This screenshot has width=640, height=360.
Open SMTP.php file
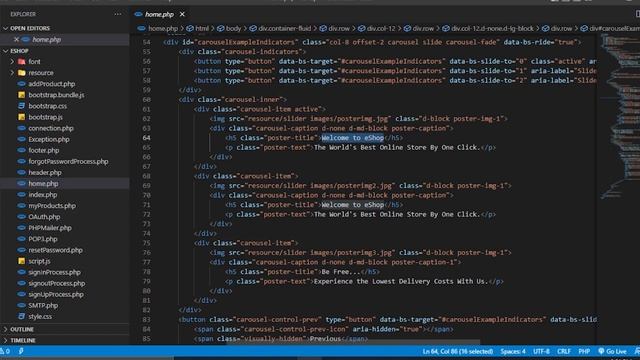[x=43, y=305]
